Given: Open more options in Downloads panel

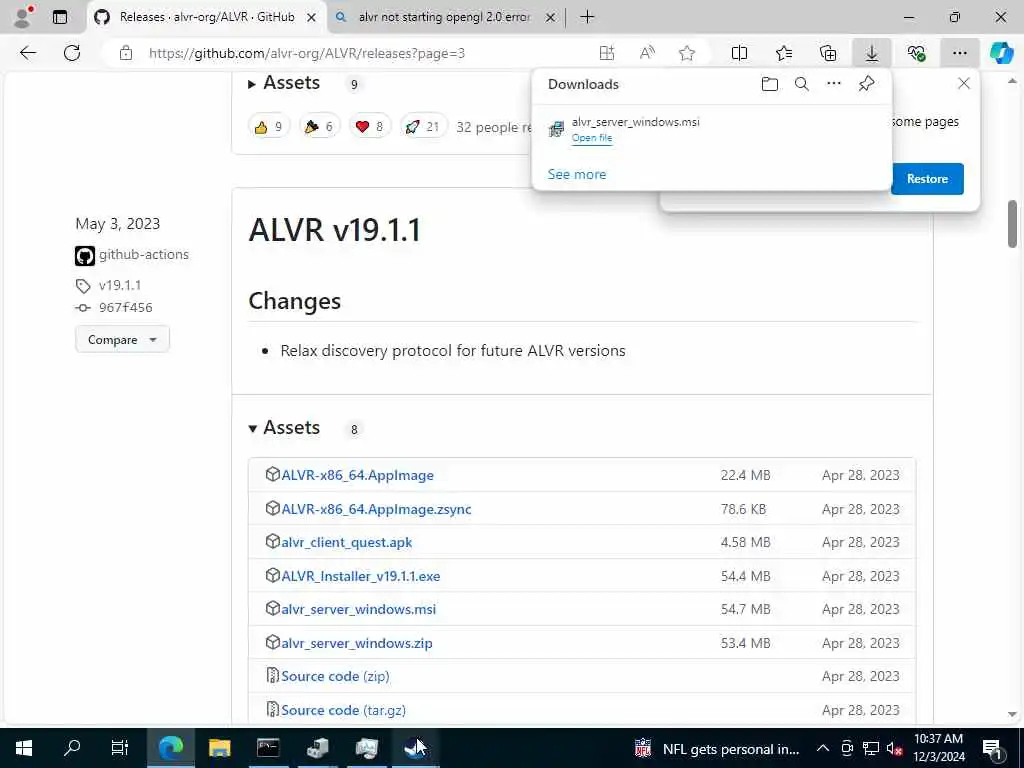Looking at the screenshot, I should [x=834, y=84].
